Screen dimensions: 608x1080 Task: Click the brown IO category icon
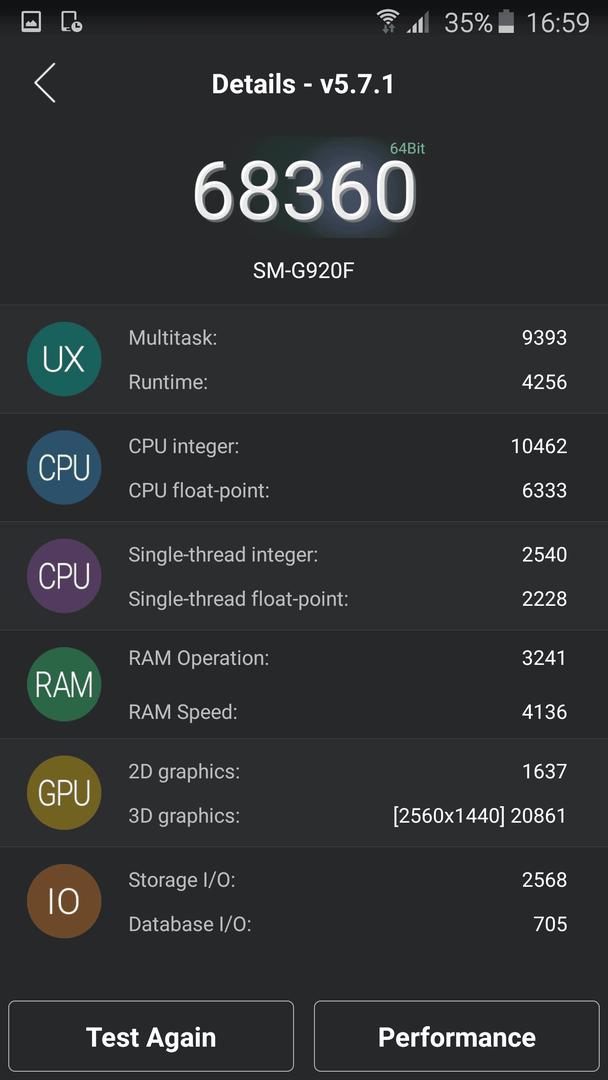pyautogui.click(x=64, y=901)
